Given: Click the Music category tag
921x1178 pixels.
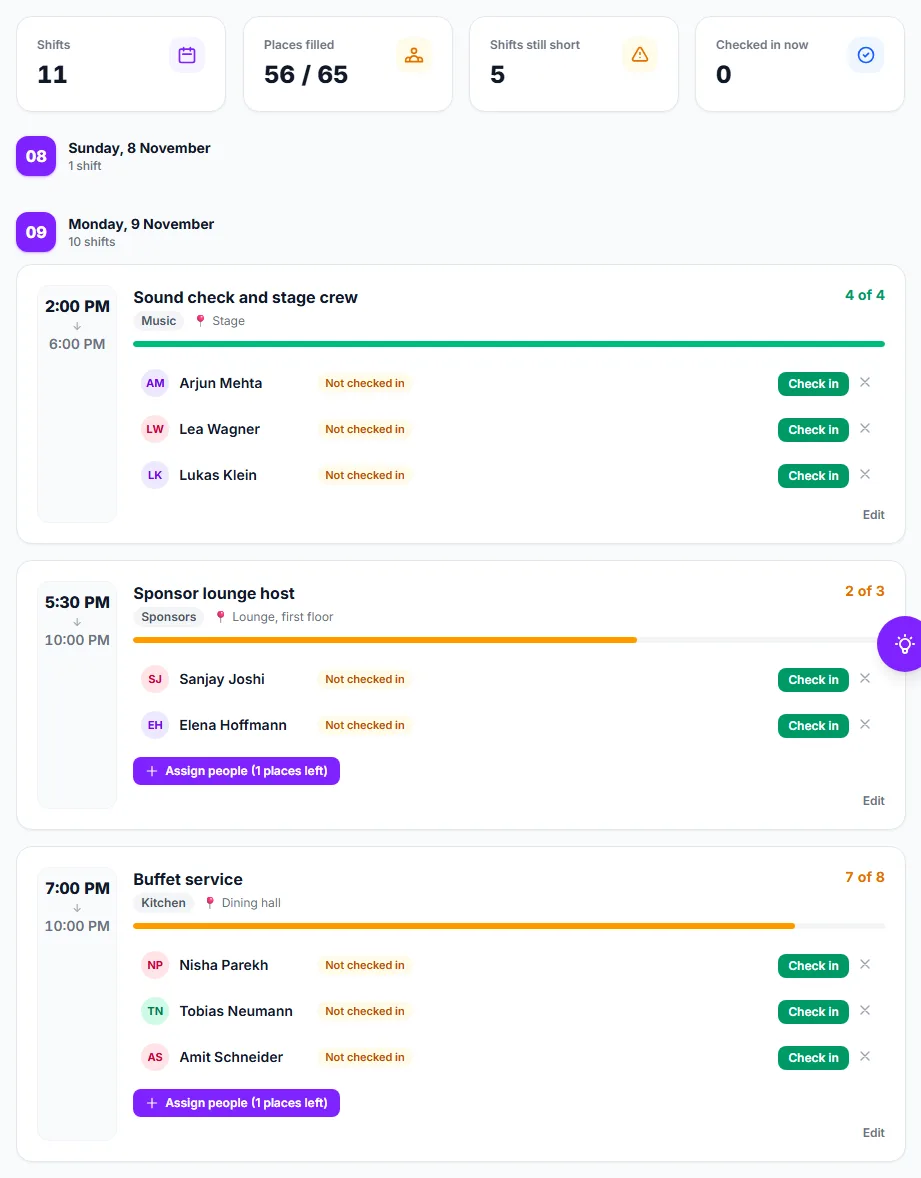Looking at the screenshot, I should coord(159,321).
